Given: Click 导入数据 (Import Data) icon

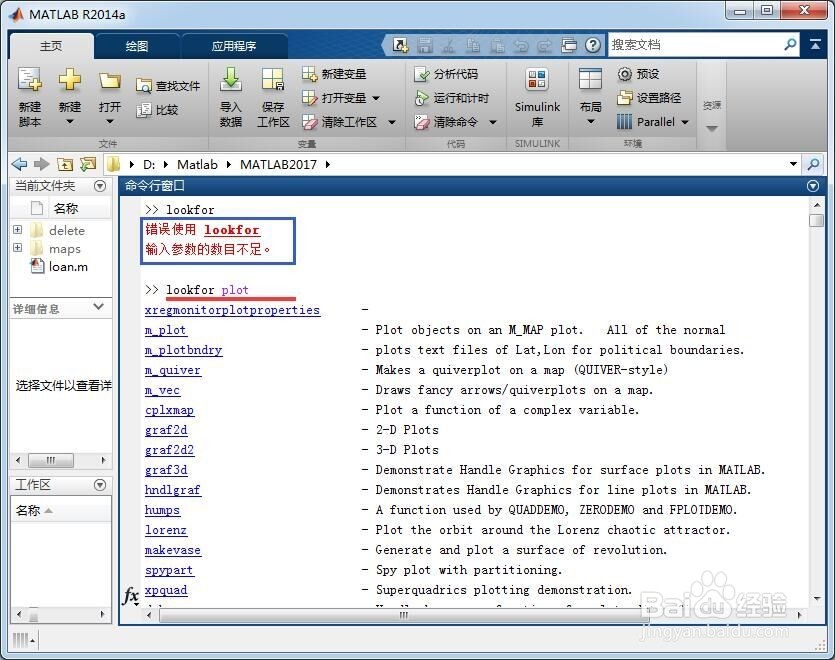Looking at the screenshot, I should 231,80.
